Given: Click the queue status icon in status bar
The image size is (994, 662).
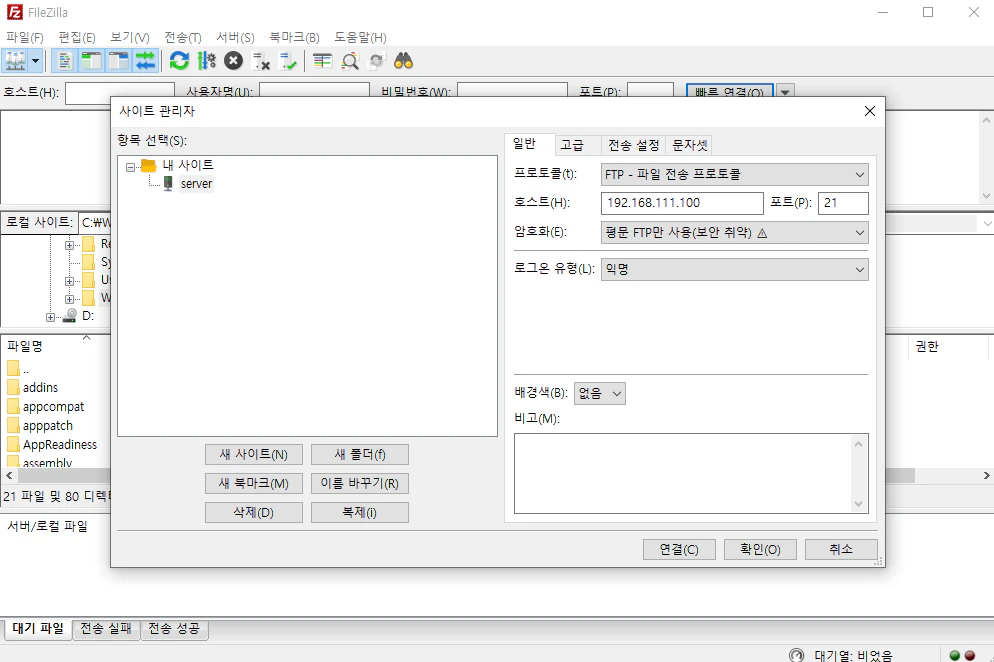Looking at the screenshot, I should click(796, 655).
